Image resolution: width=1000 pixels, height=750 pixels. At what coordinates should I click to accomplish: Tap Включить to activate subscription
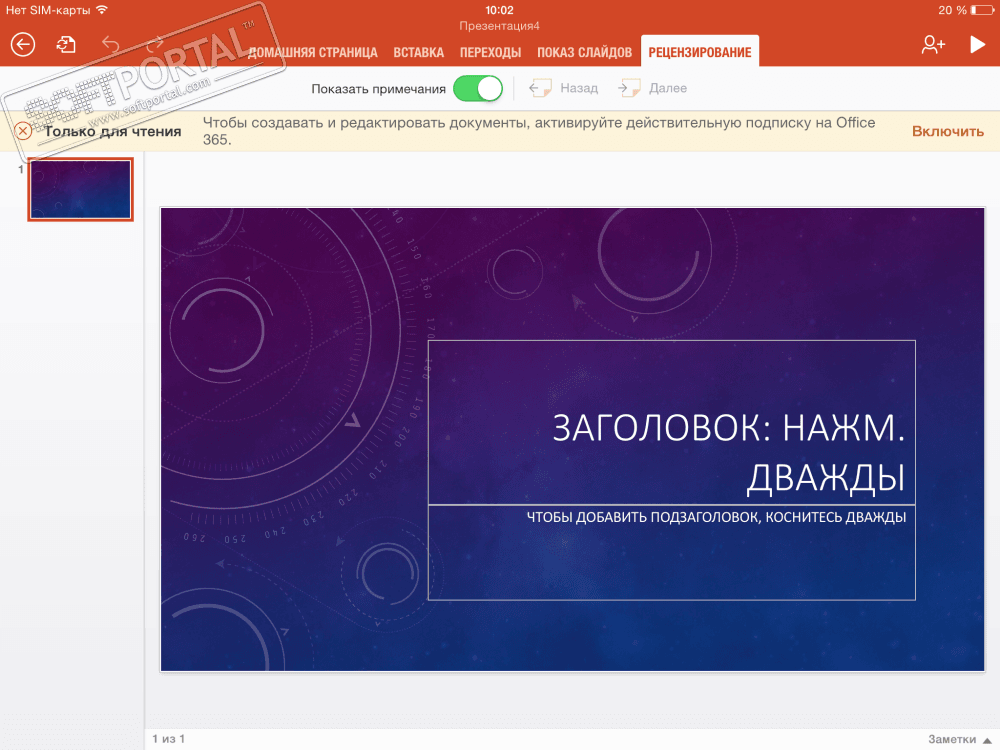(948, 131)
